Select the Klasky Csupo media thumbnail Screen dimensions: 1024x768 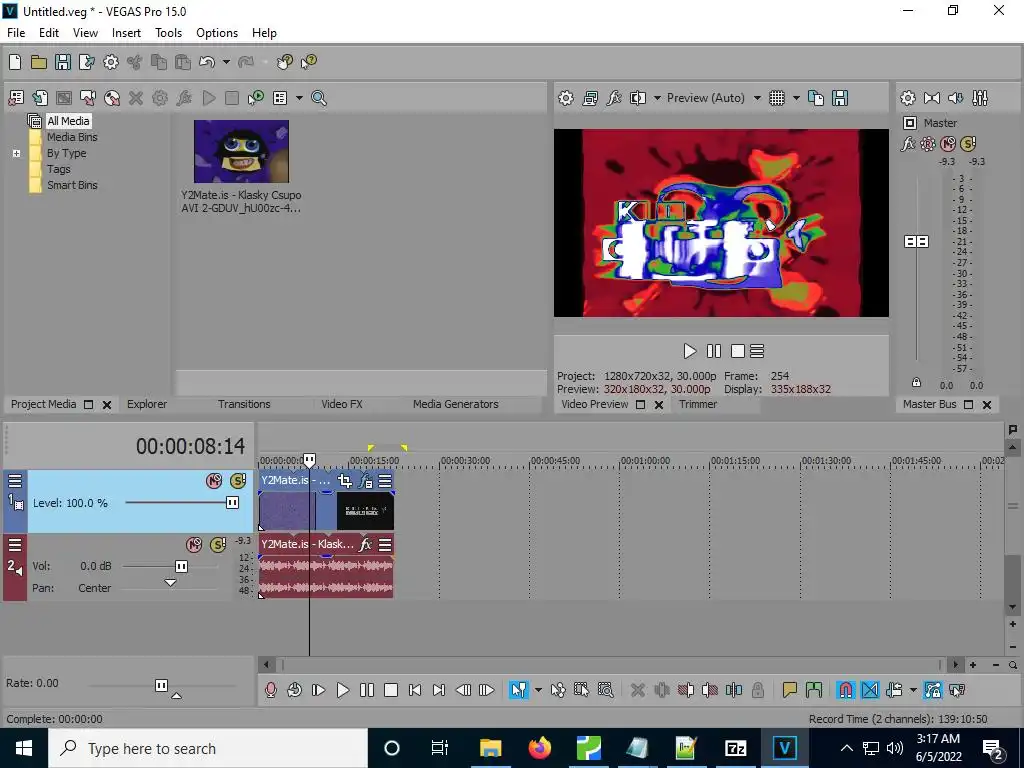[241, 152]
